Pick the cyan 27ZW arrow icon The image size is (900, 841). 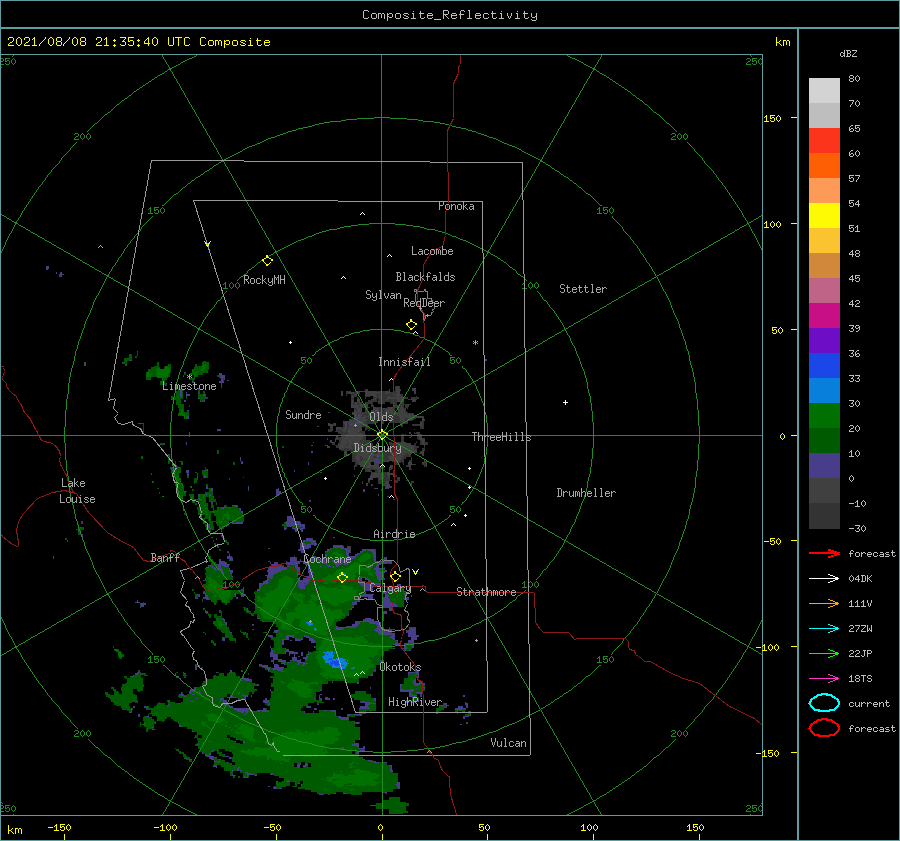824,629
